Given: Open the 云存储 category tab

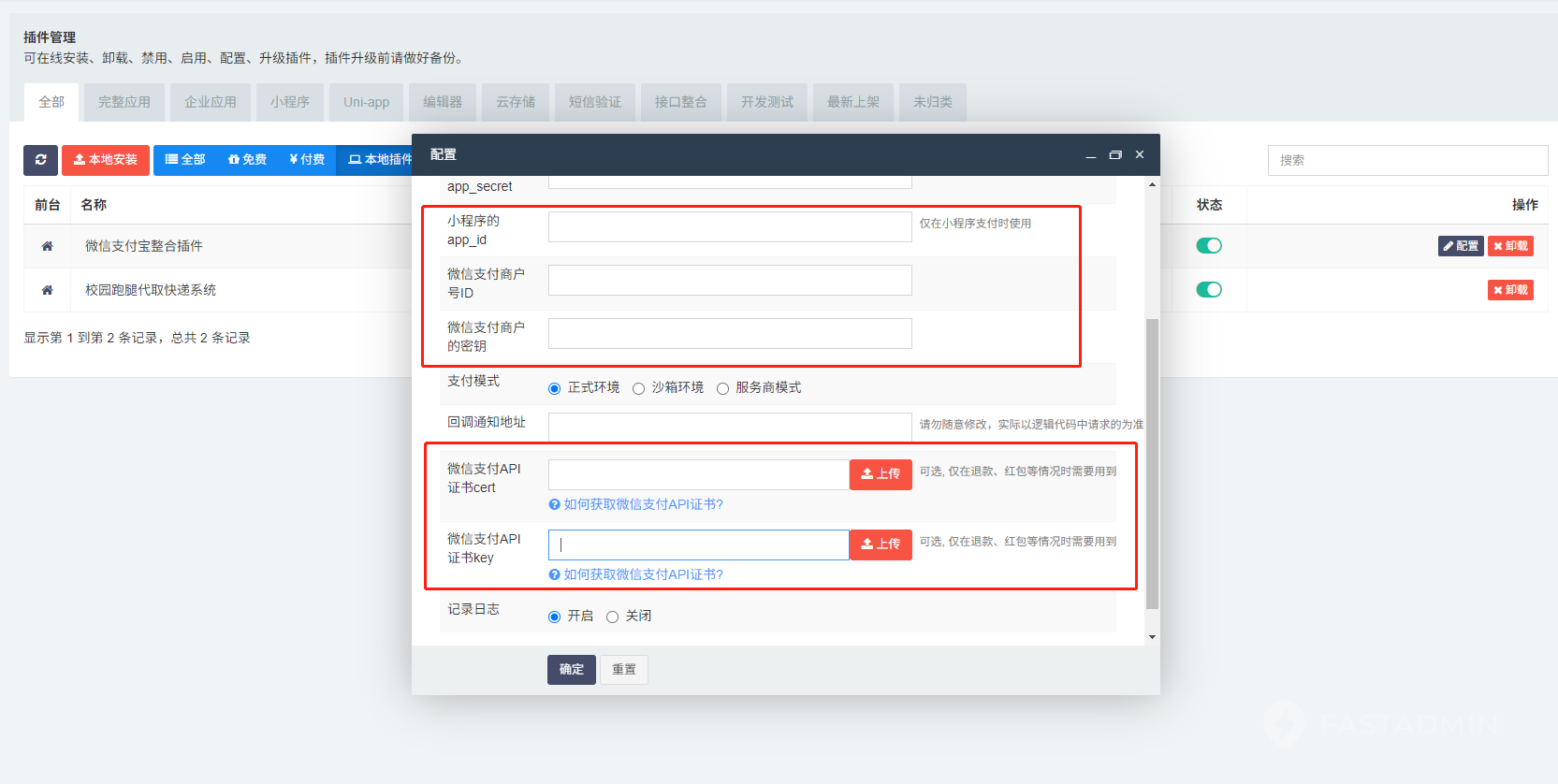Looking at the screenshot, I should (x=516, y=102).
